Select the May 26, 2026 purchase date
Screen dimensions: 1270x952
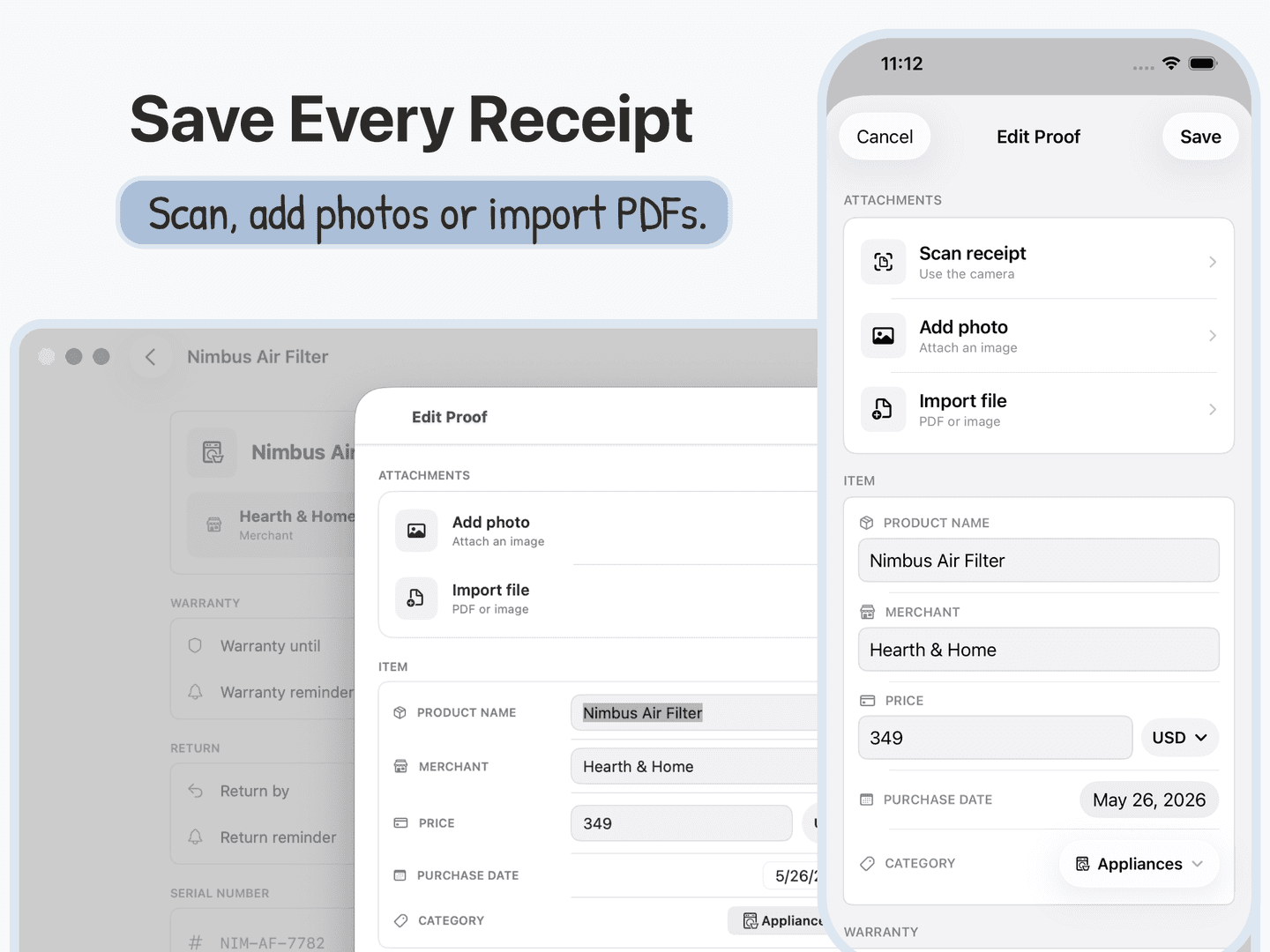(x=1149, y=800)
